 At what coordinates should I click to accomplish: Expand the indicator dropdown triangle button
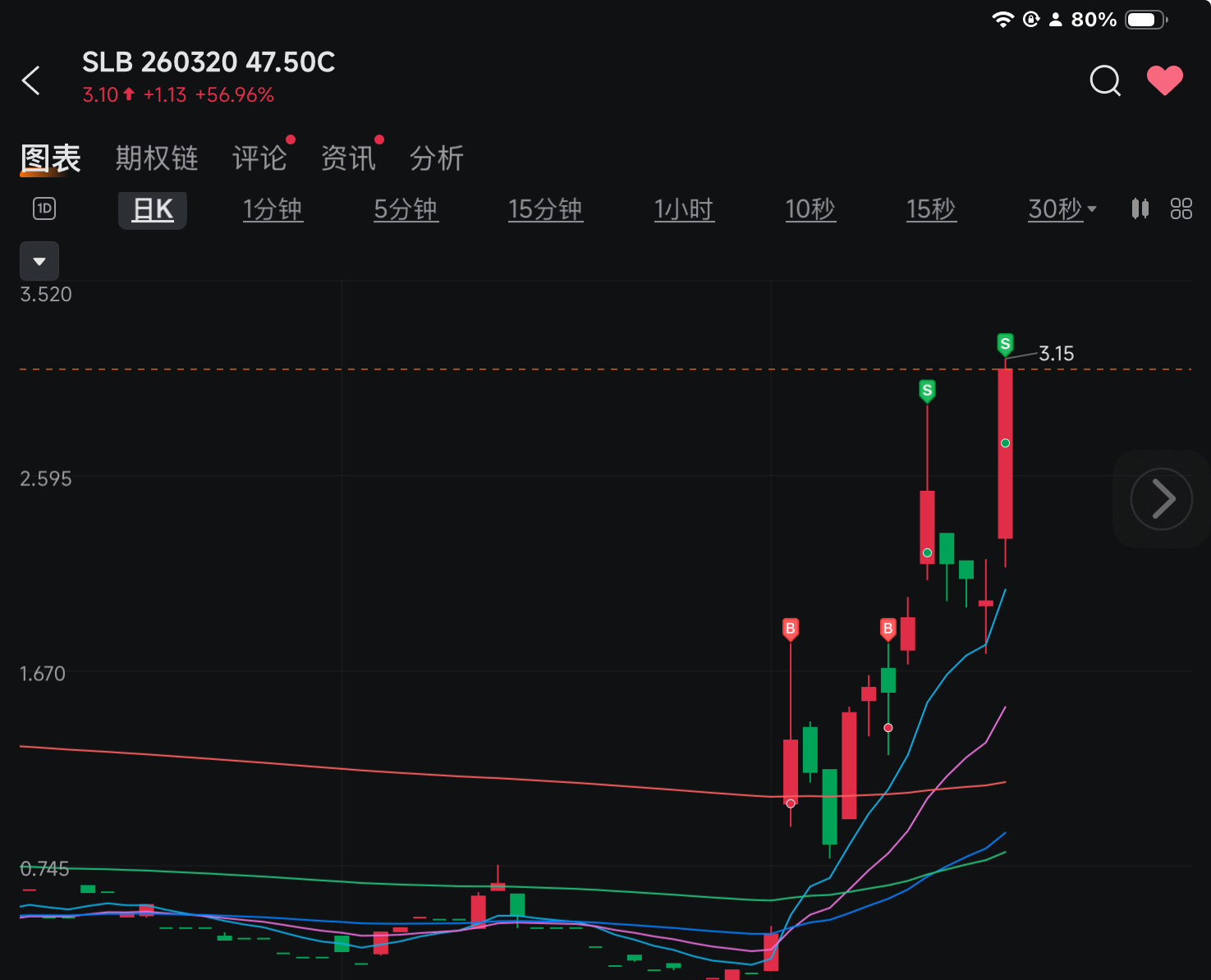(x=39, y=261)
